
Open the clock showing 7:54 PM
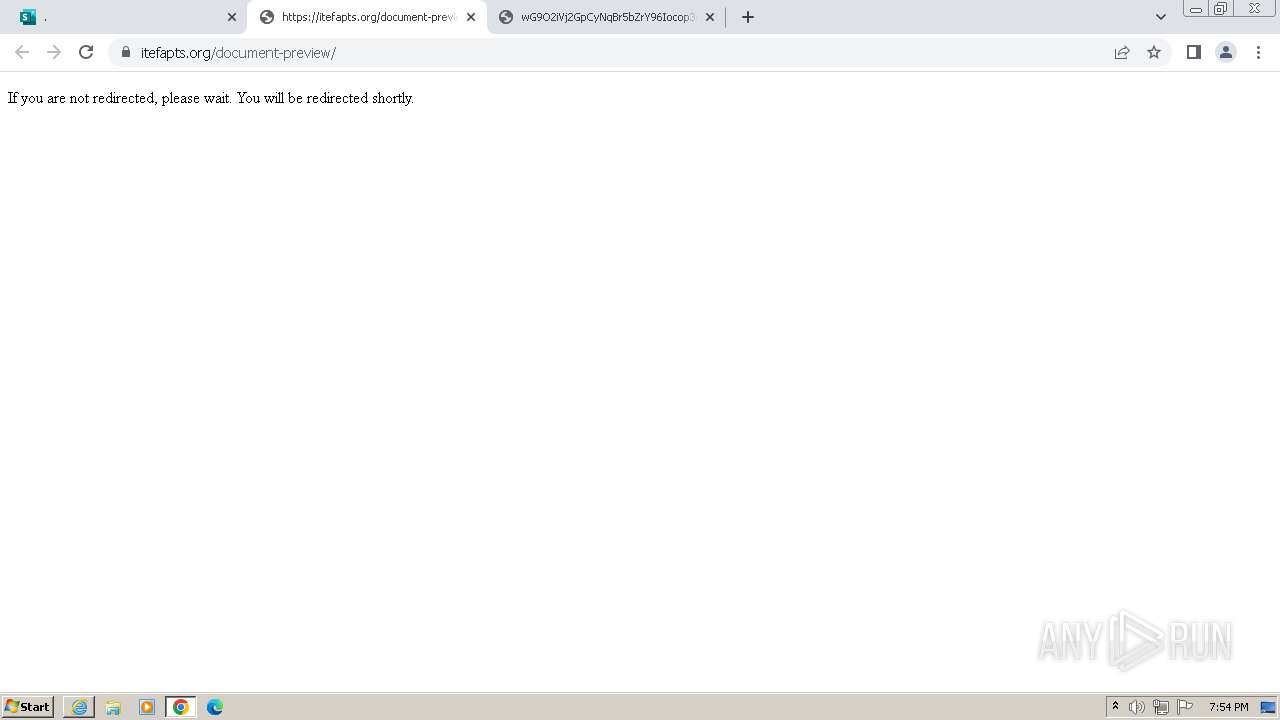(x=1228, y=707)
